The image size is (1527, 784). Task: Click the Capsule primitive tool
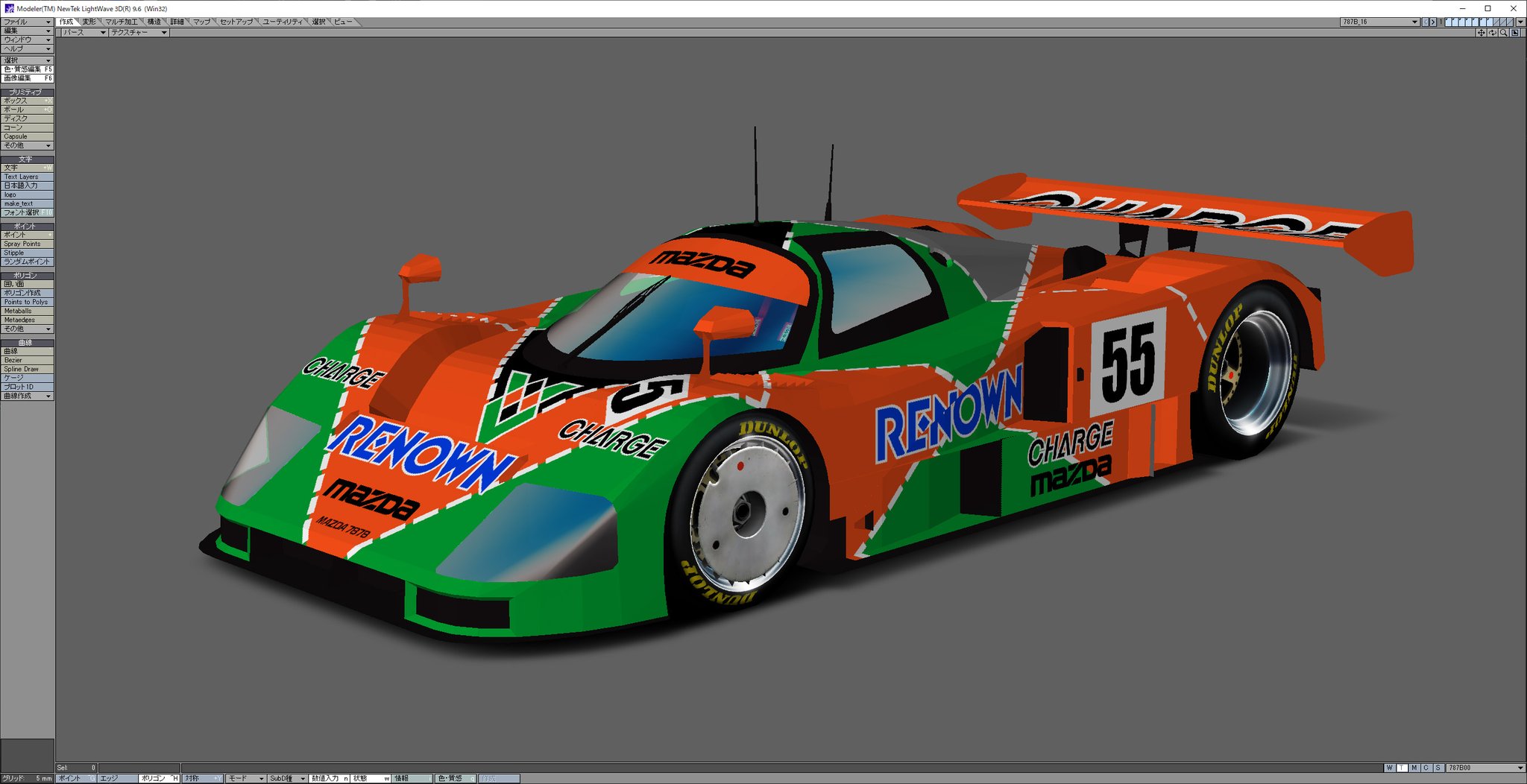(27, 136)
